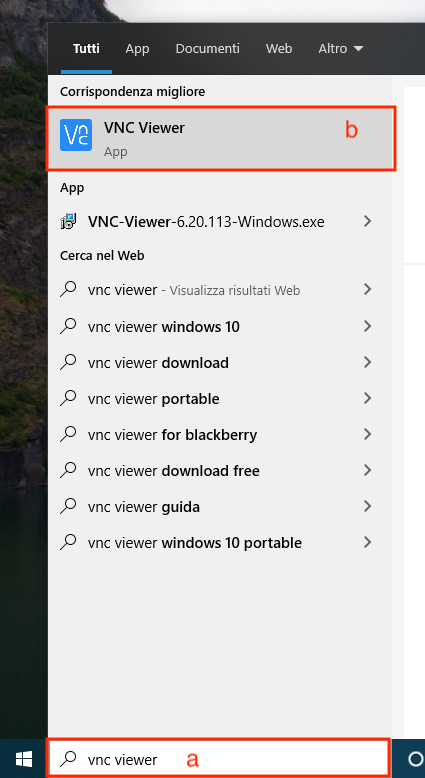Click magnifier icon beside 'vnc viewer guida'
Viewport: 425px width, 778px height.
68,506
